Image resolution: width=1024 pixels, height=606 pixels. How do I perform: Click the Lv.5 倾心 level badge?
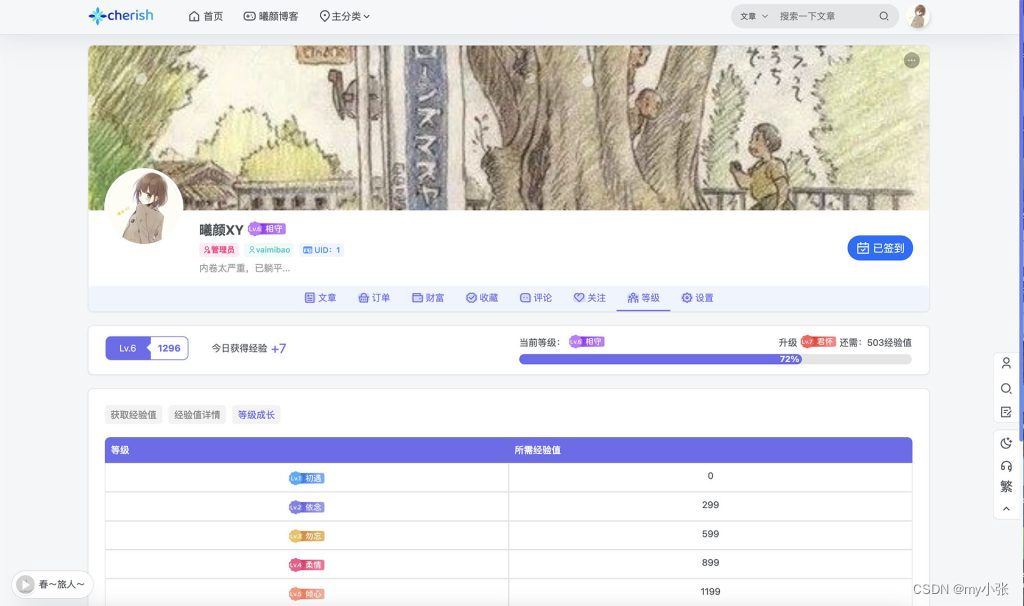point(307,594)
